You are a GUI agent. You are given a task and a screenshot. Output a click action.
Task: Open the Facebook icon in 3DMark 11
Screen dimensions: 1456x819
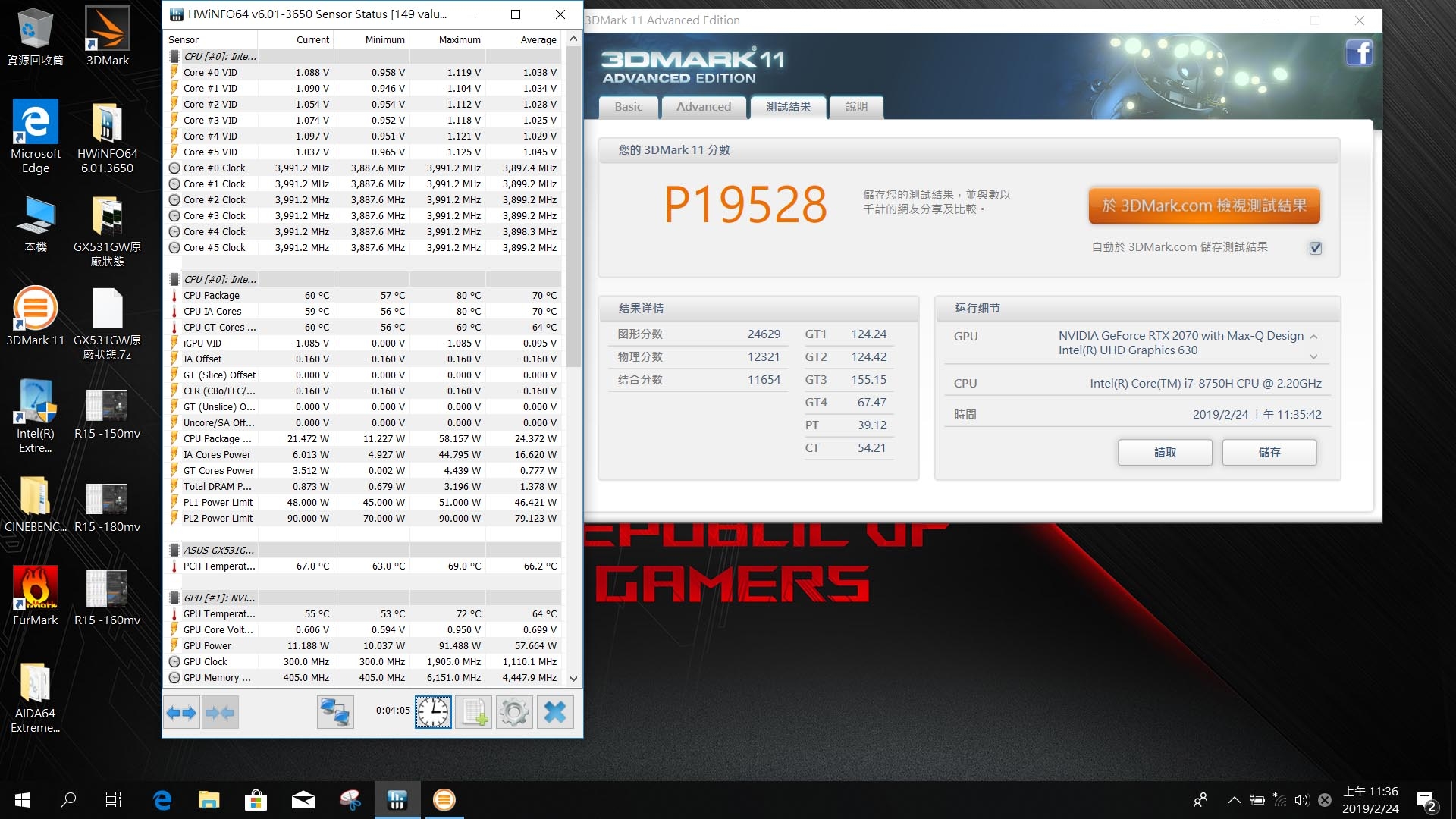pos(1359,53)
